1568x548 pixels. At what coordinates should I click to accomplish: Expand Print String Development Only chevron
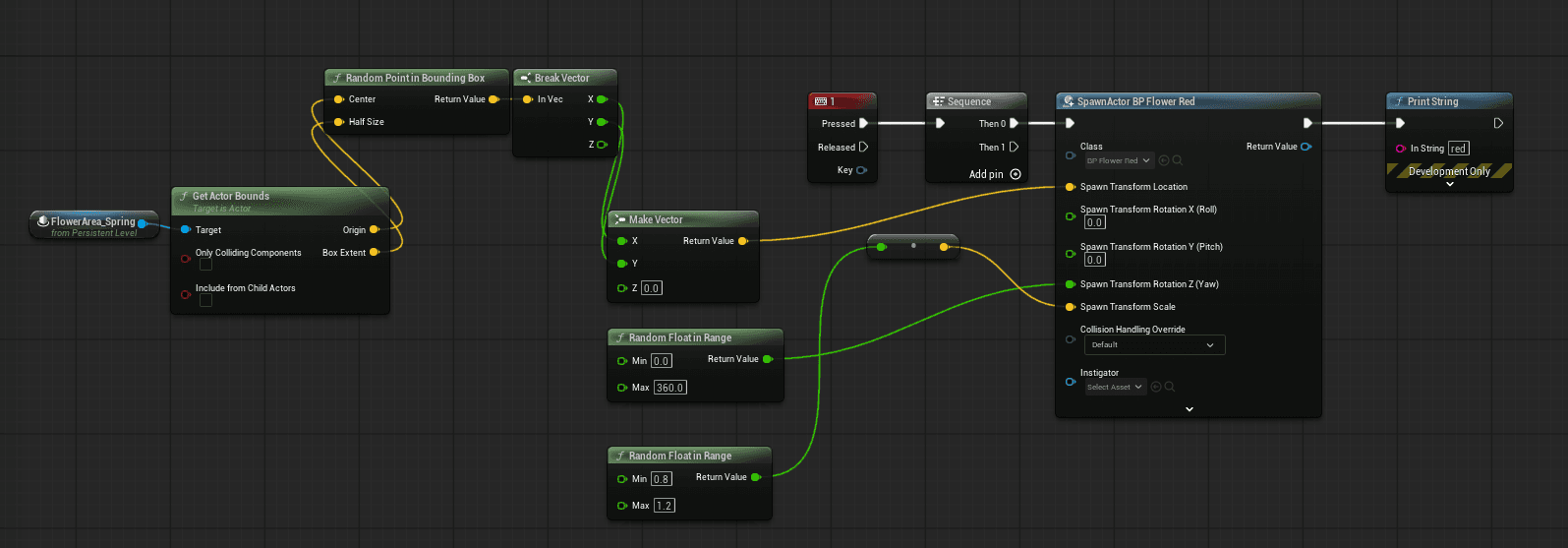pos(1449,184)
